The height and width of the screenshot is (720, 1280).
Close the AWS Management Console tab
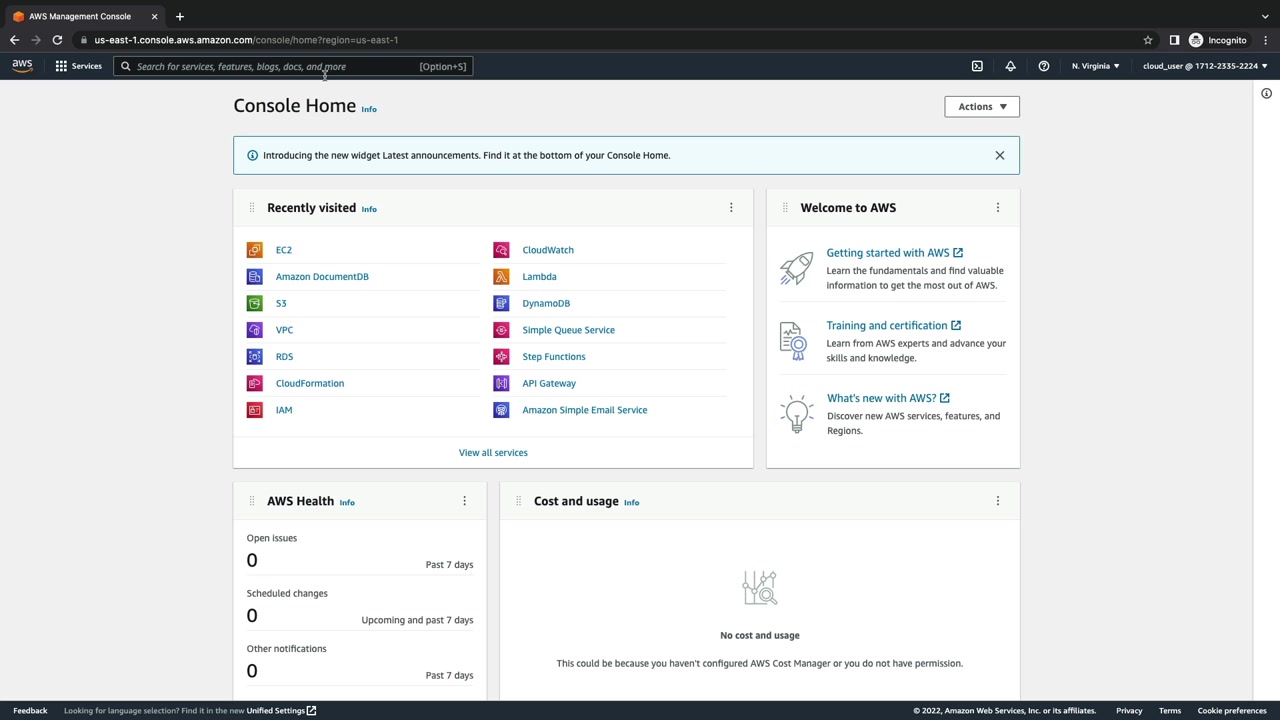(154, 16)
